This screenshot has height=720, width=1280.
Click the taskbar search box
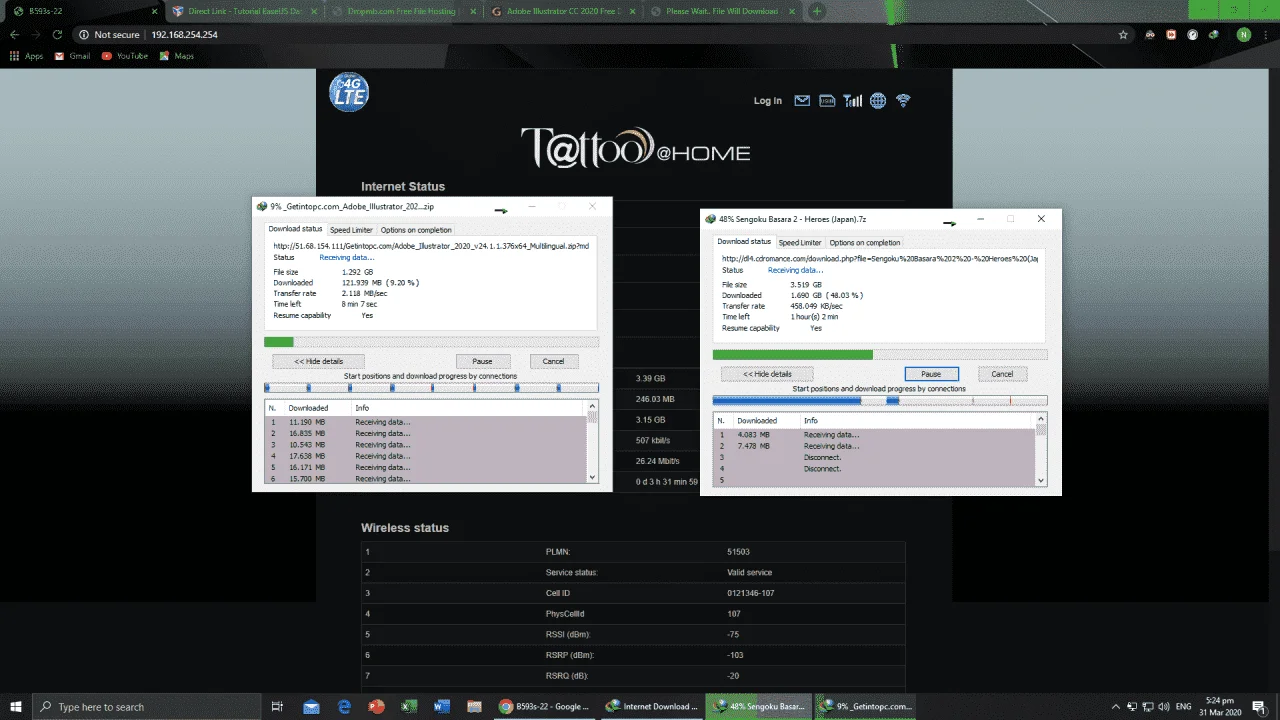click(146, 706)
